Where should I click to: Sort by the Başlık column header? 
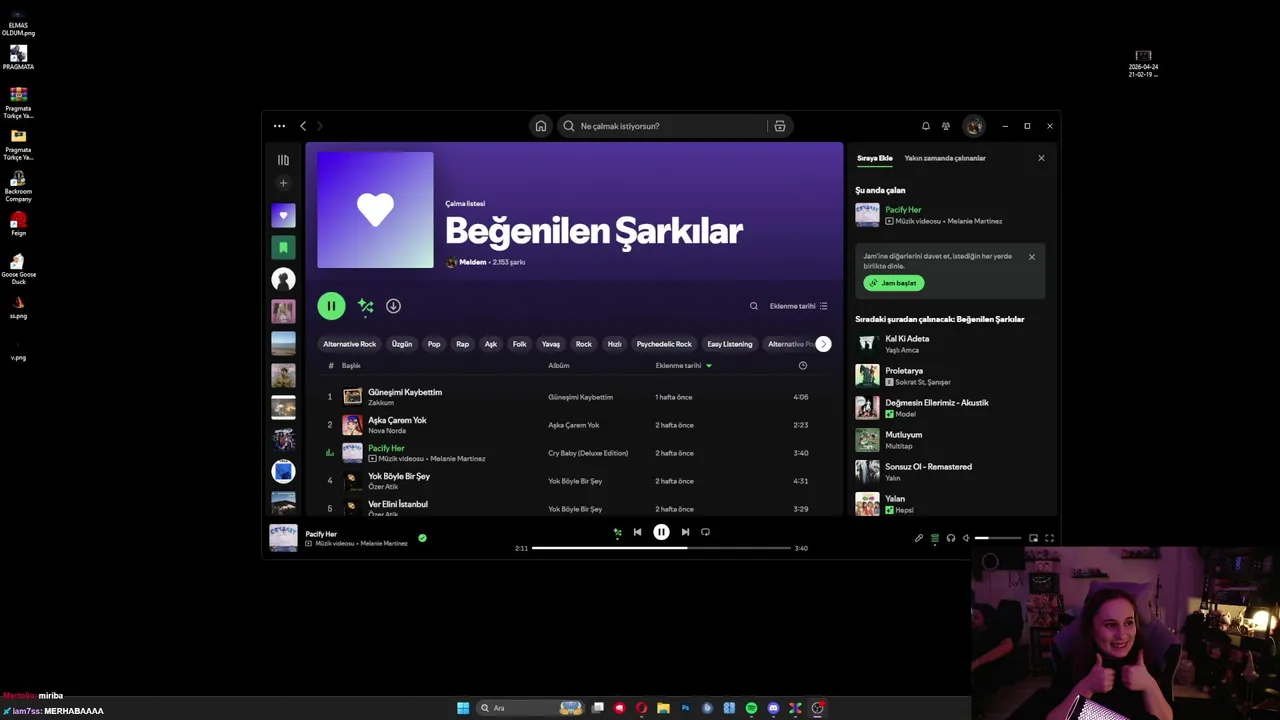tap(351, 366)
